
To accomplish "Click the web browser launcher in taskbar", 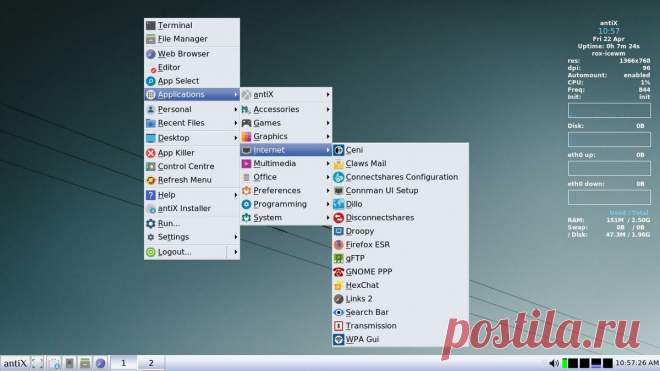I will [x=100, y=363].
